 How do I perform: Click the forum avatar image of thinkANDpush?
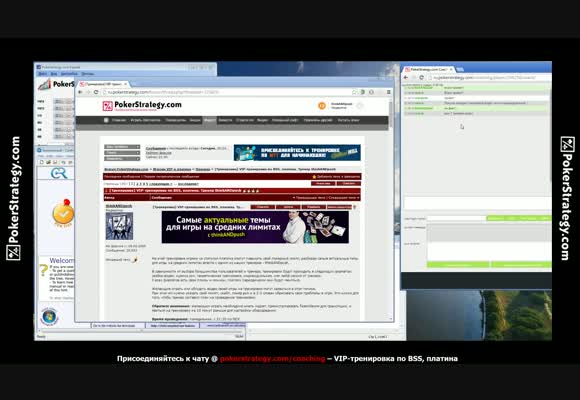(x=119, y=226)
